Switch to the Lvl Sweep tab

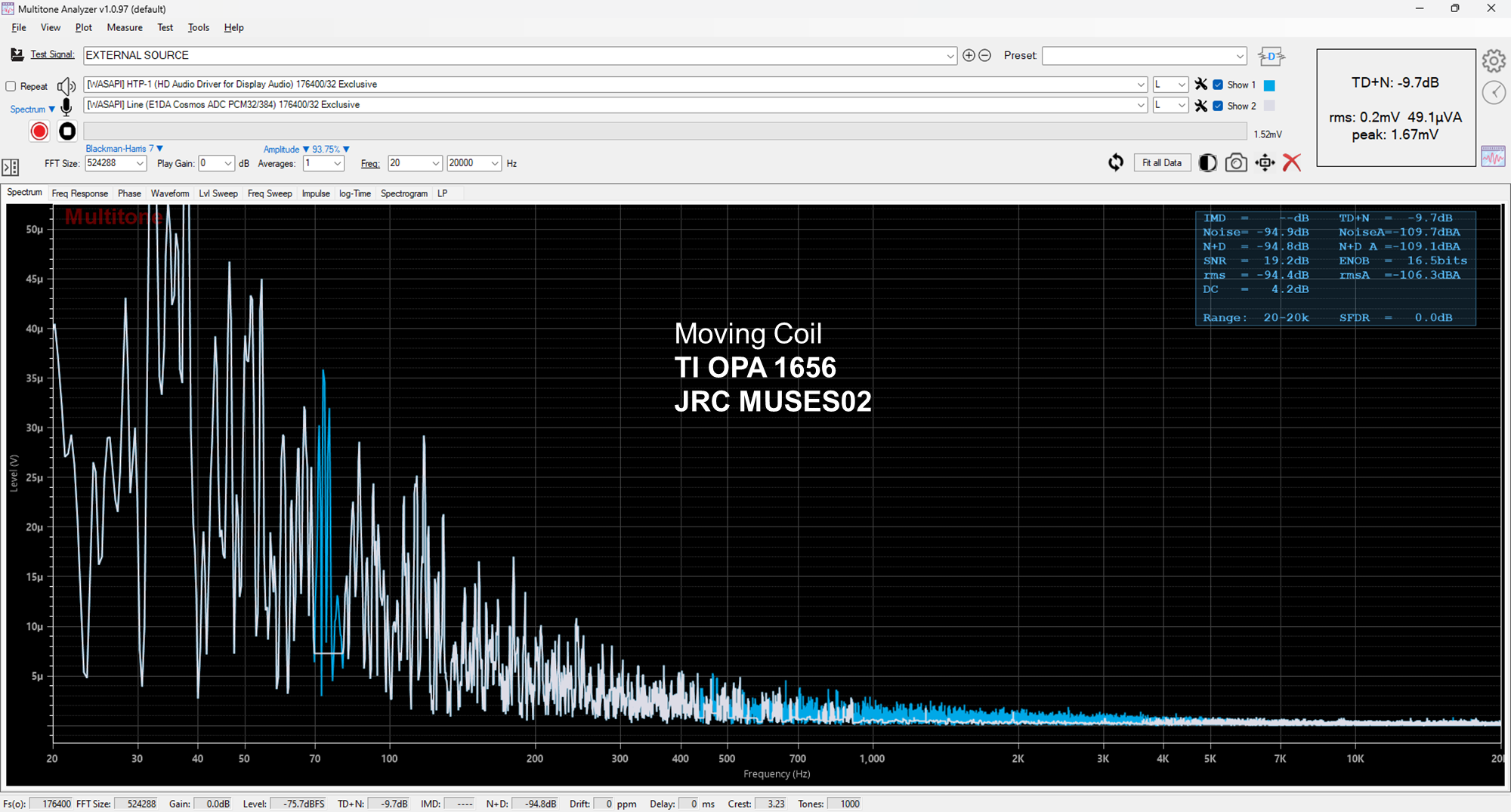(x=218, y=193)
